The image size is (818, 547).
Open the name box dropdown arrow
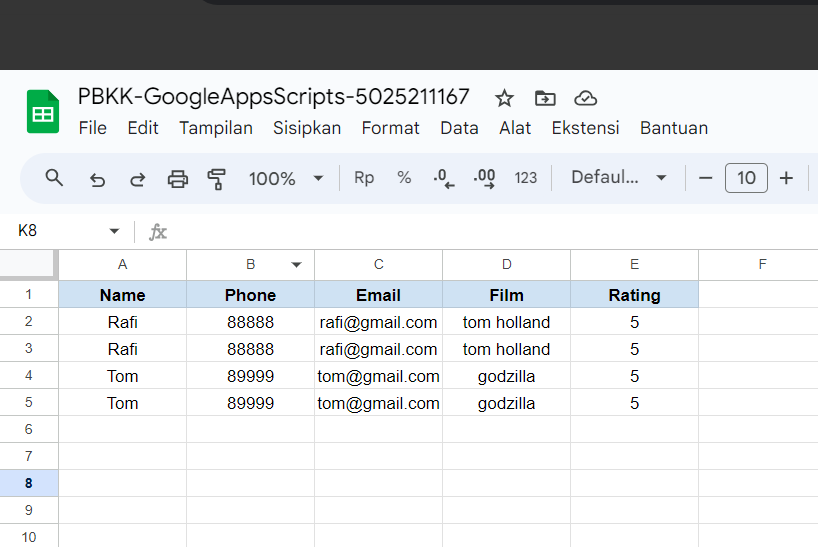[x=114, y=232]
